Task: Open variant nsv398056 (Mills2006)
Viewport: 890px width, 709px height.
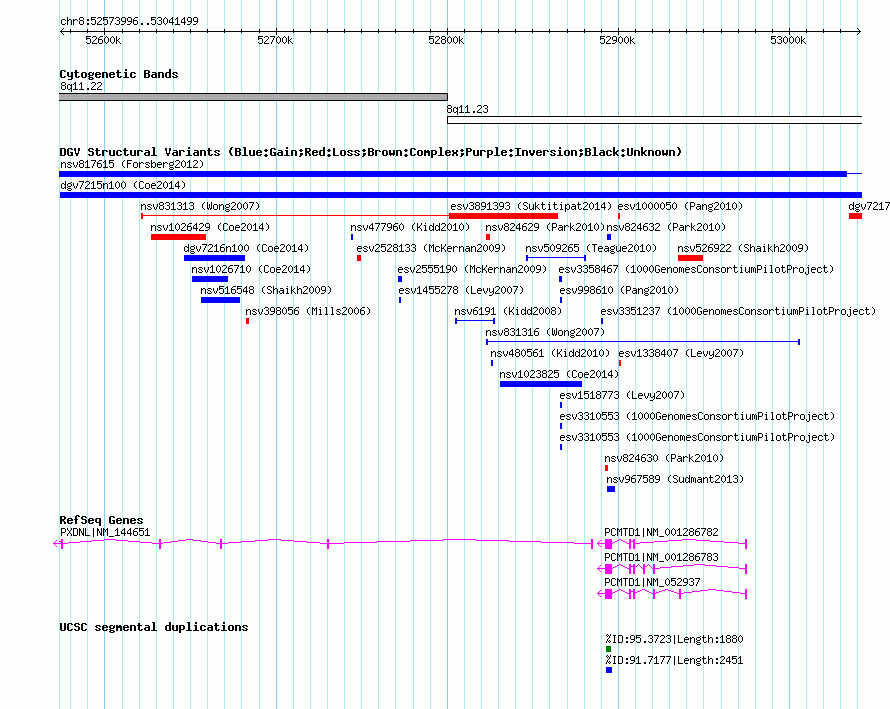Action: pos(308,311)
